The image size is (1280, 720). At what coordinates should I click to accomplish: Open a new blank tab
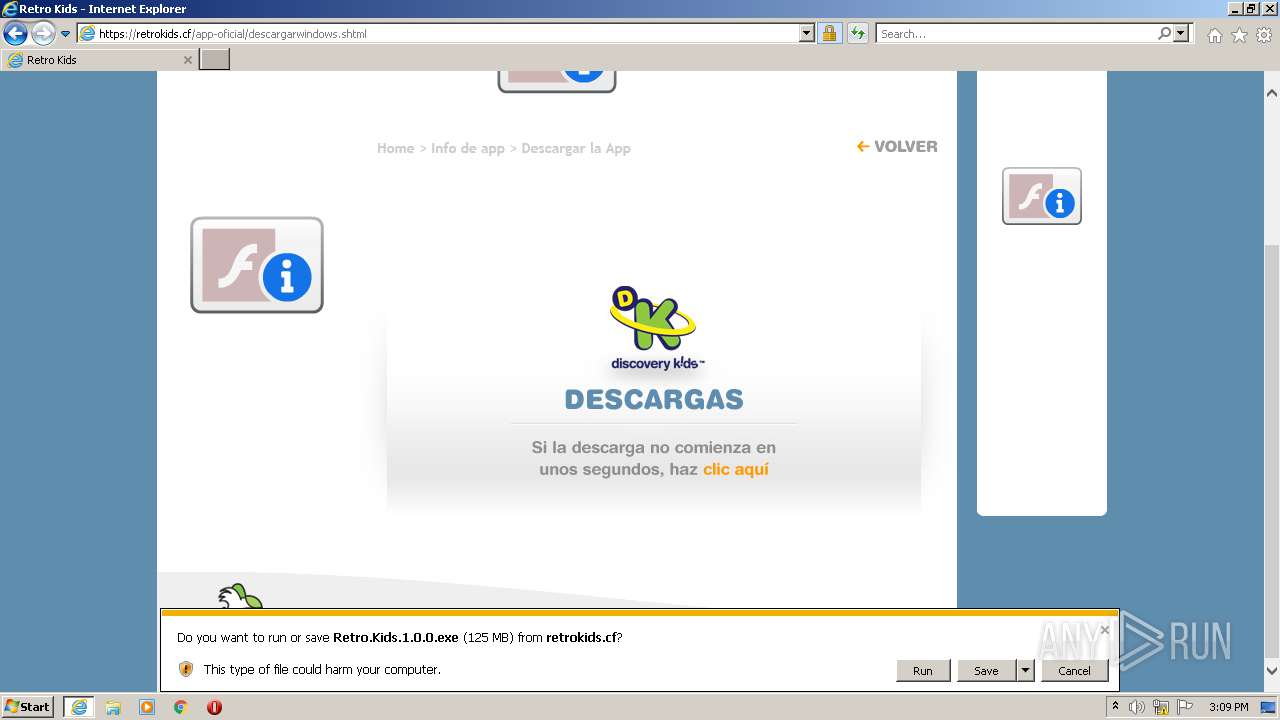(215, 60)
